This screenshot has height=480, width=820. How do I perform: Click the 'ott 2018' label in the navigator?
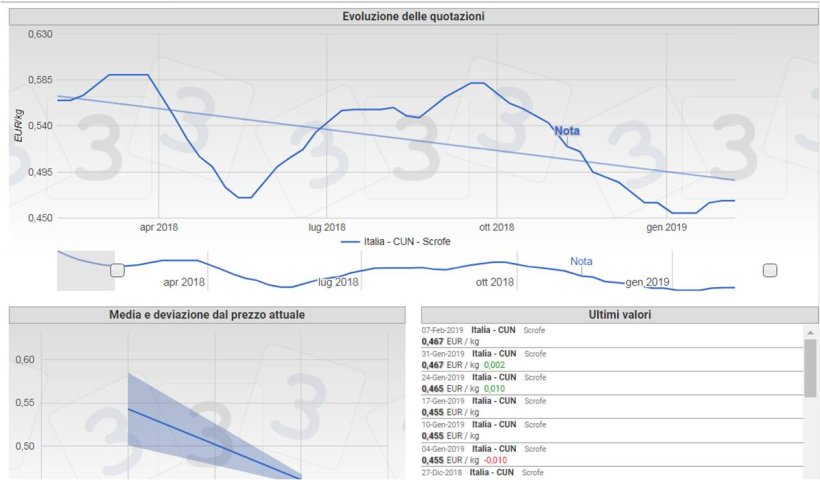point(496,282)
